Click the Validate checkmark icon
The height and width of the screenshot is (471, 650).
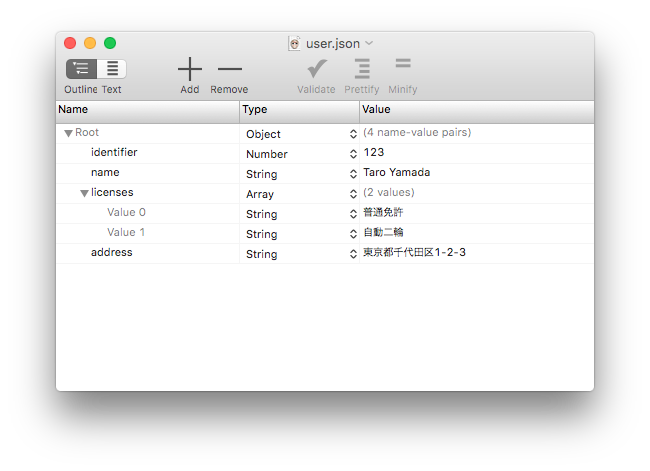[x=316, y=69]
